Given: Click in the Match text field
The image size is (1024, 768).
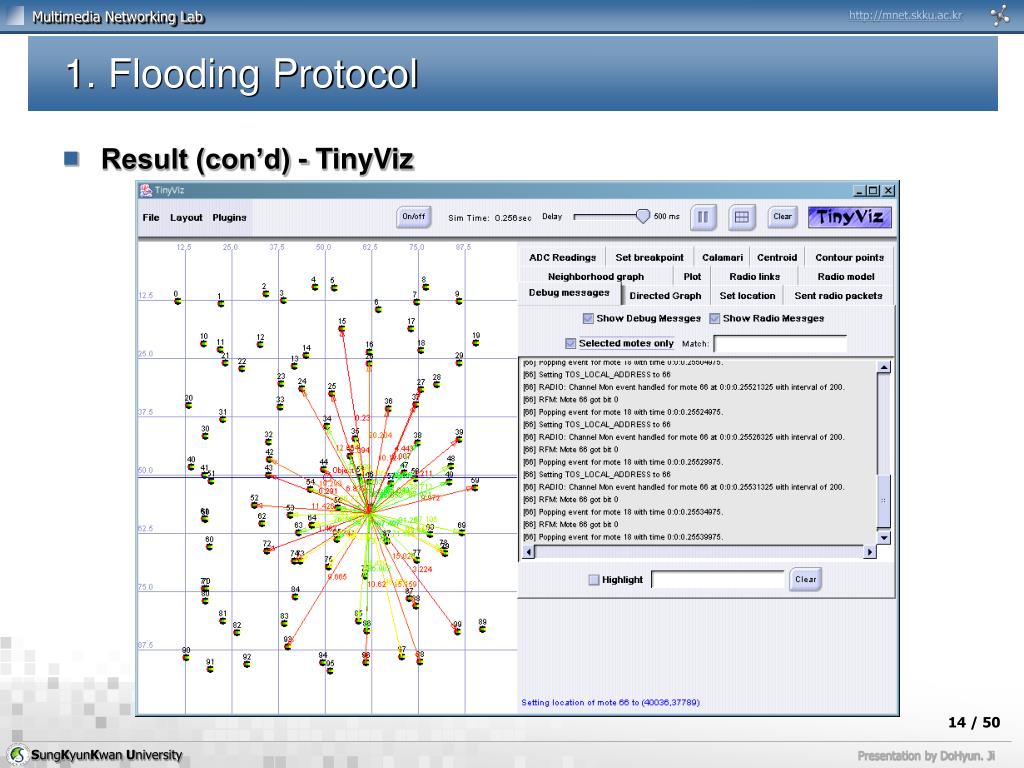Looking at the screenshot, I should 780,344.
